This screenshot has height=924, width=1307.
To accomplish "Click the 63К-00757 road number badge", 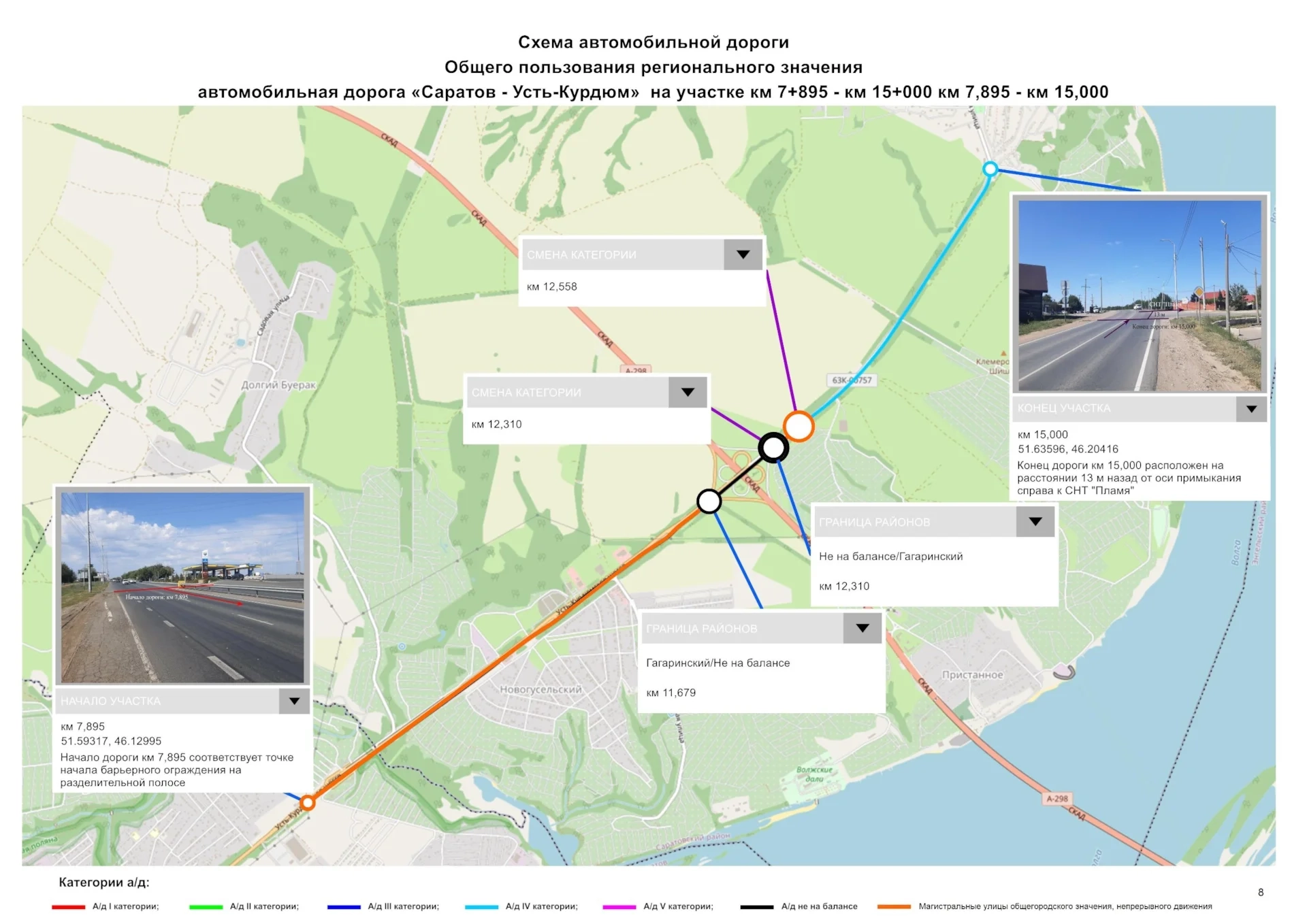I will [x=852, y=380].
